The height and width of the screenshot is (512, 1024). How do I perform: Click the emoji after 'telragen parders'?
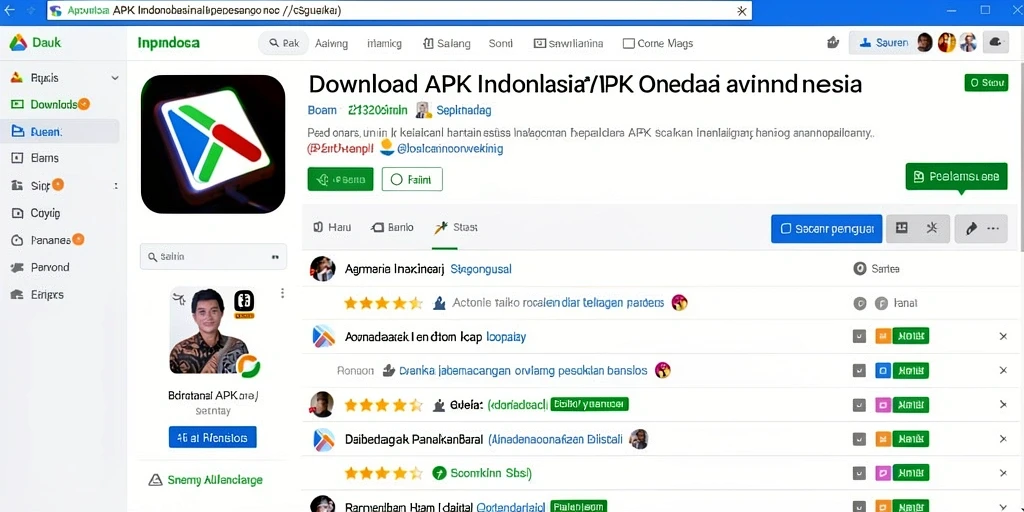tap(679, 302)
